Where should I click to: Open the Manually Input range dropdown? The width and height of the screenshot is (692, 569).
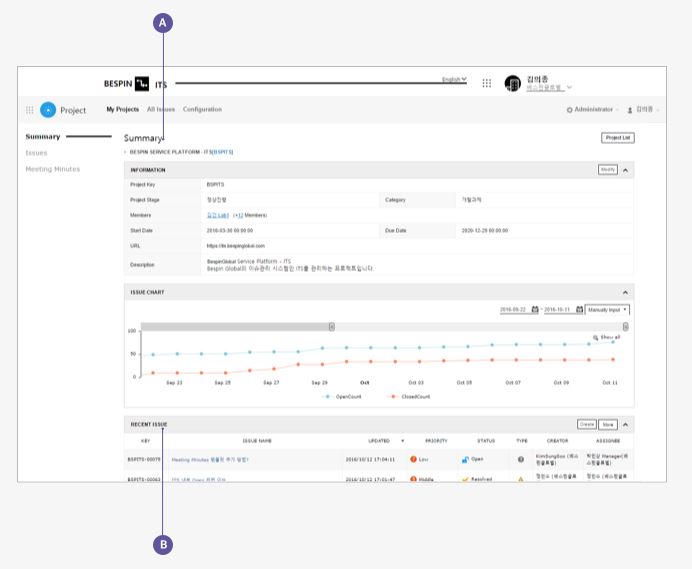pos(607,309)
